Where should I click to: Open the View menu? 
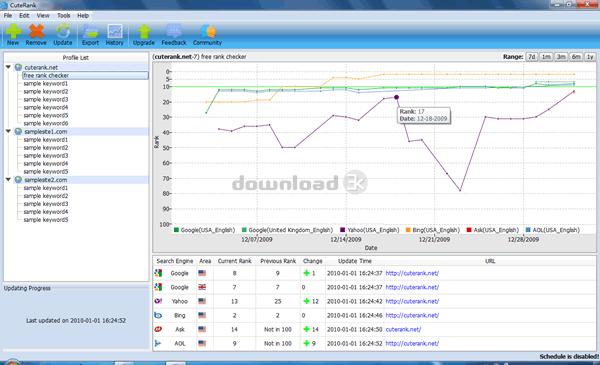[x=43, y=16]
